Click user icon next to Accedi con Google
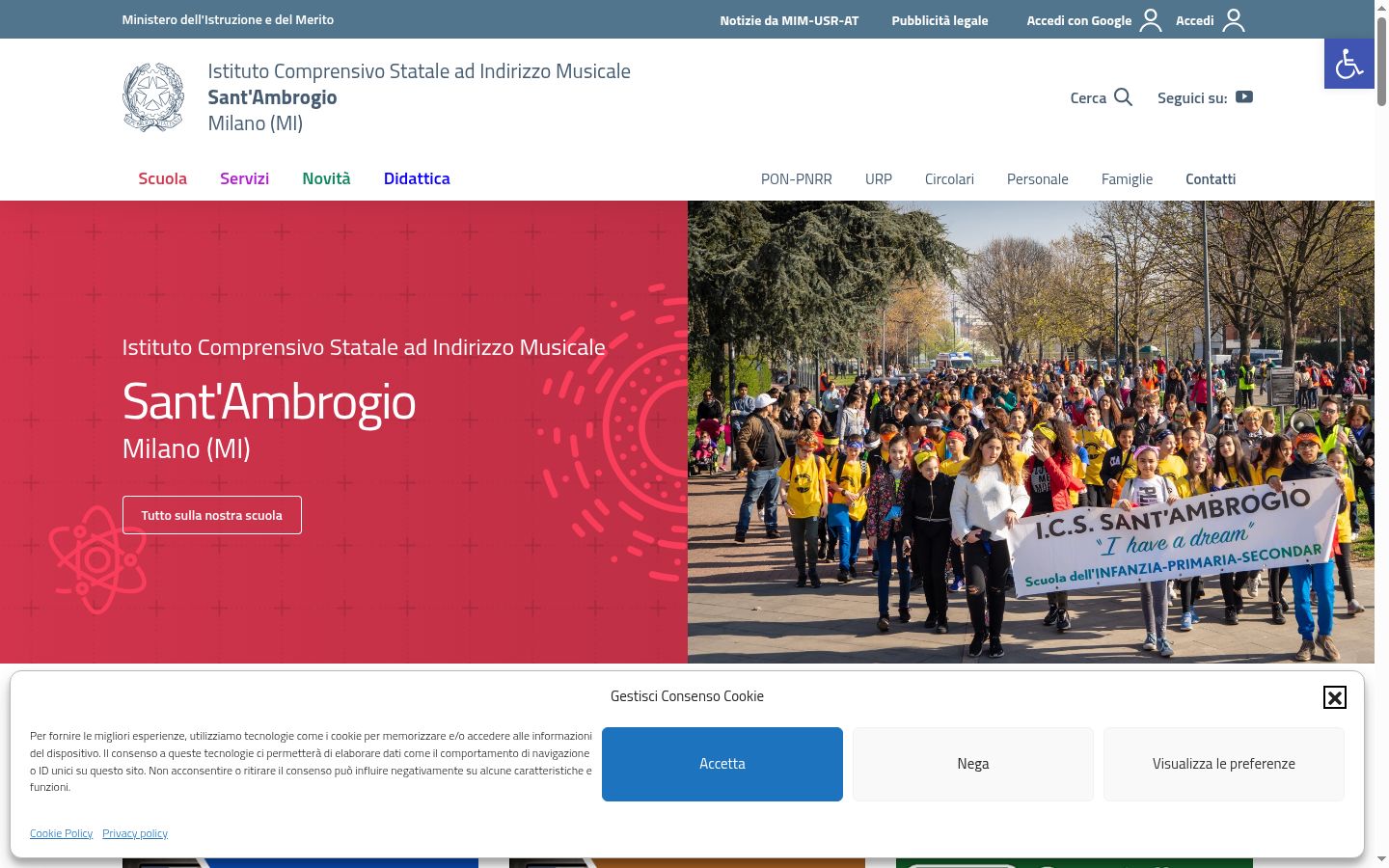 tap(1151, 20)
